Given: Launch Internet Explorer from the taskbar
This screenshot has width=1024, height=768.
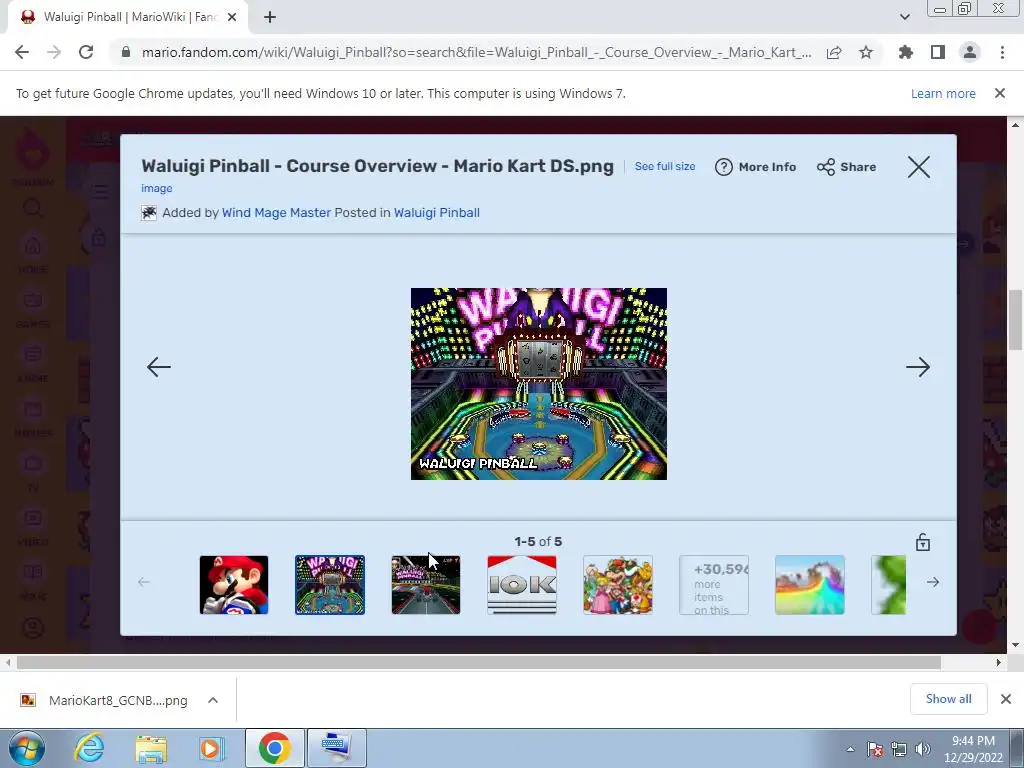Looking at the screenshot, I should coord(89,748).
